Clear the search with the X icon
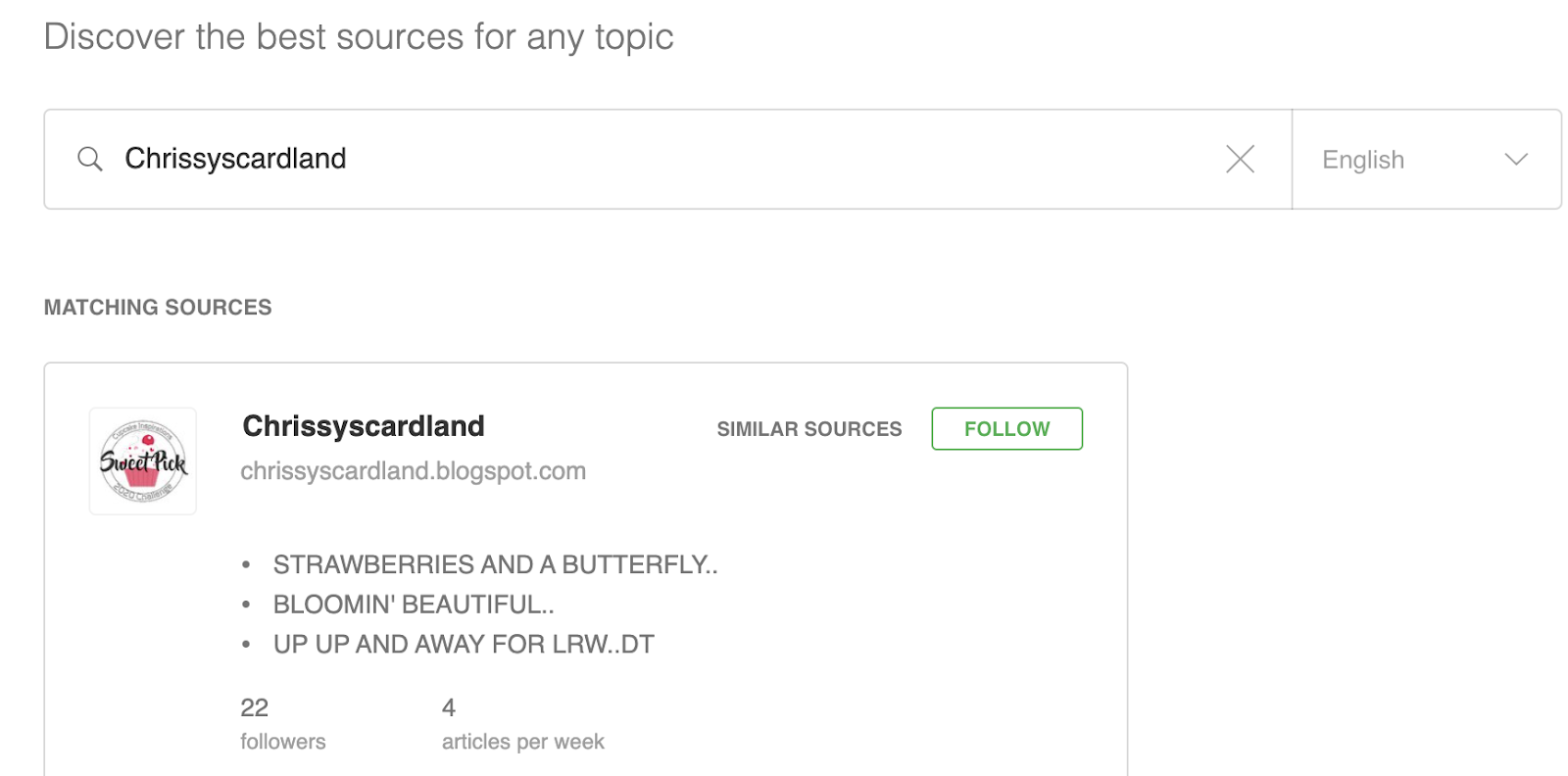The width and height of the screenshot is (1568, 776). (1240, 159)
